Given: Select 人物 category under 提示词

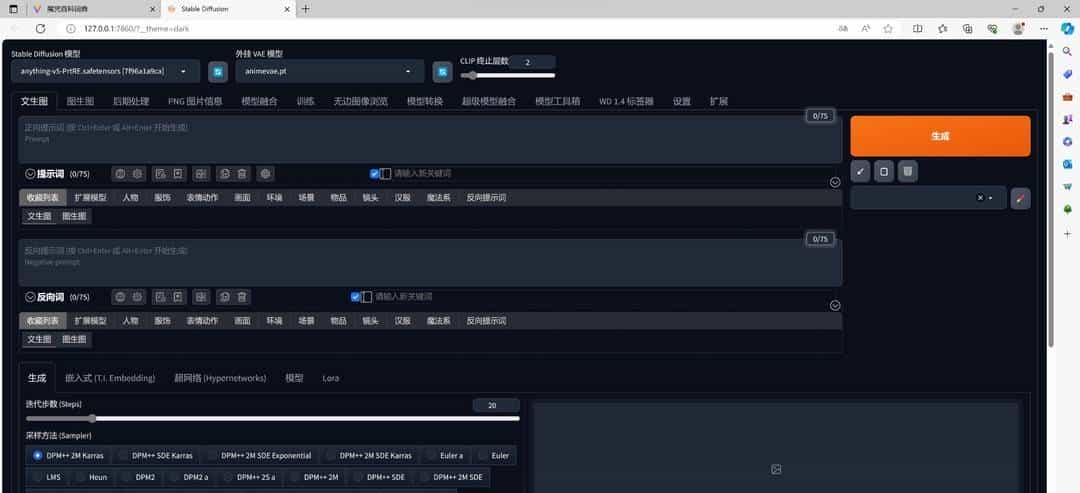Looking at the screenshot, I should 130,198.
